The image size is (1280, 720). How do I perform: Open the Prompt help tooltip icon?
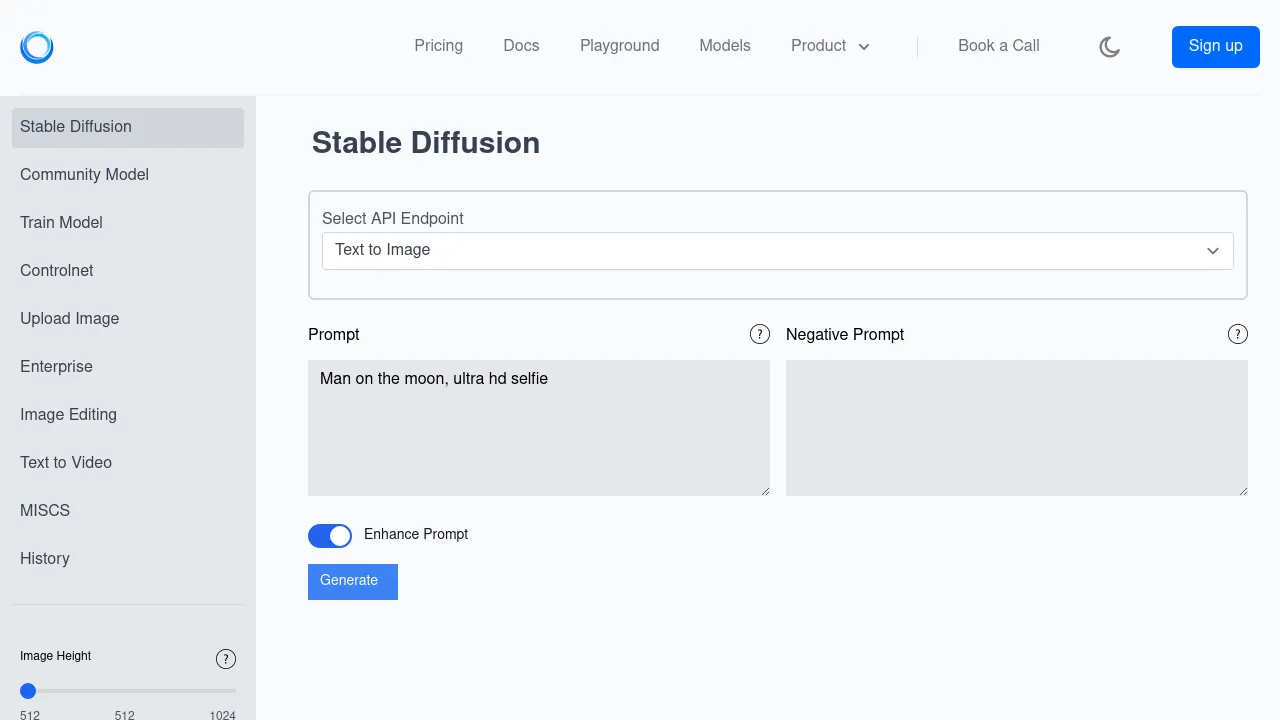pos(760,334)
